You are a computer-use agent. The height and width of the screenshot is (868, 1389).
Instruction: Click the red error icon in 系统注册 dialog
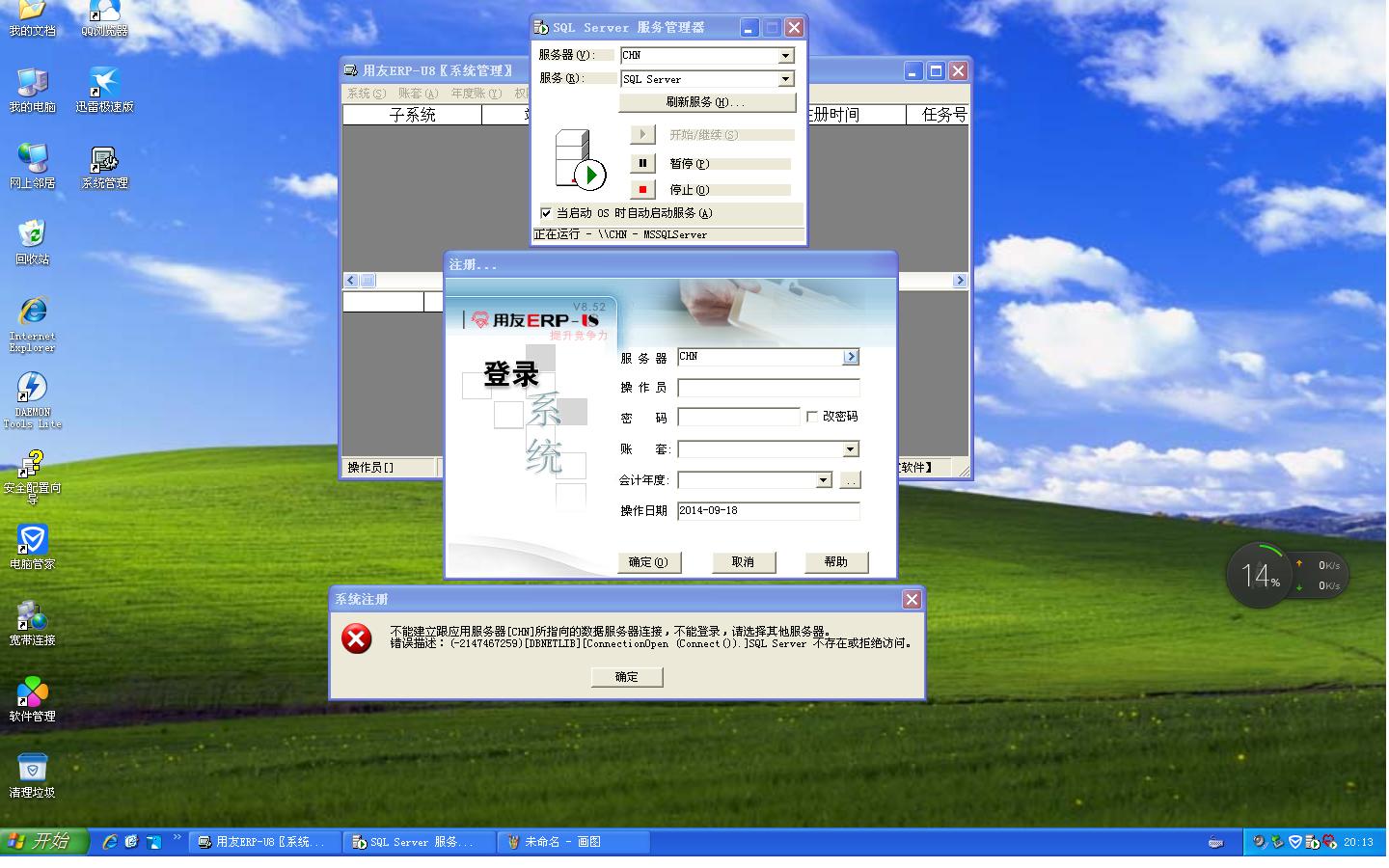point(357,637)
